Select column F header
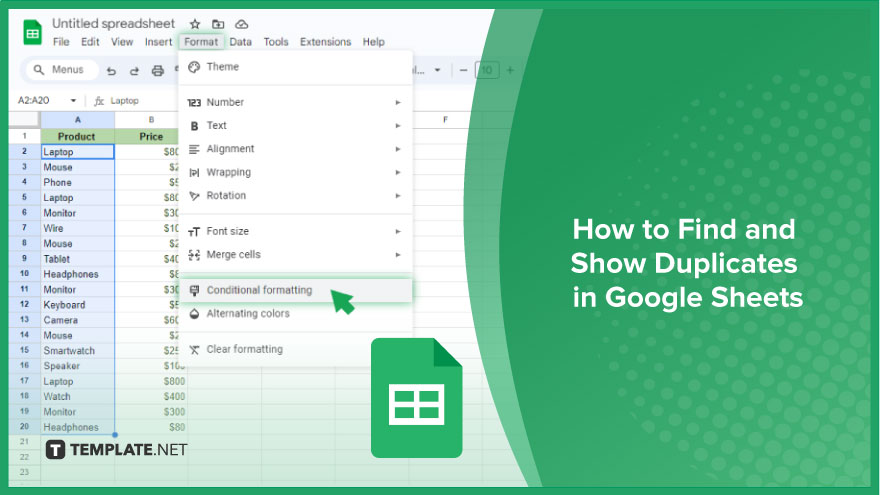This screenshot has height=495, width=880. tap(445, 120)
